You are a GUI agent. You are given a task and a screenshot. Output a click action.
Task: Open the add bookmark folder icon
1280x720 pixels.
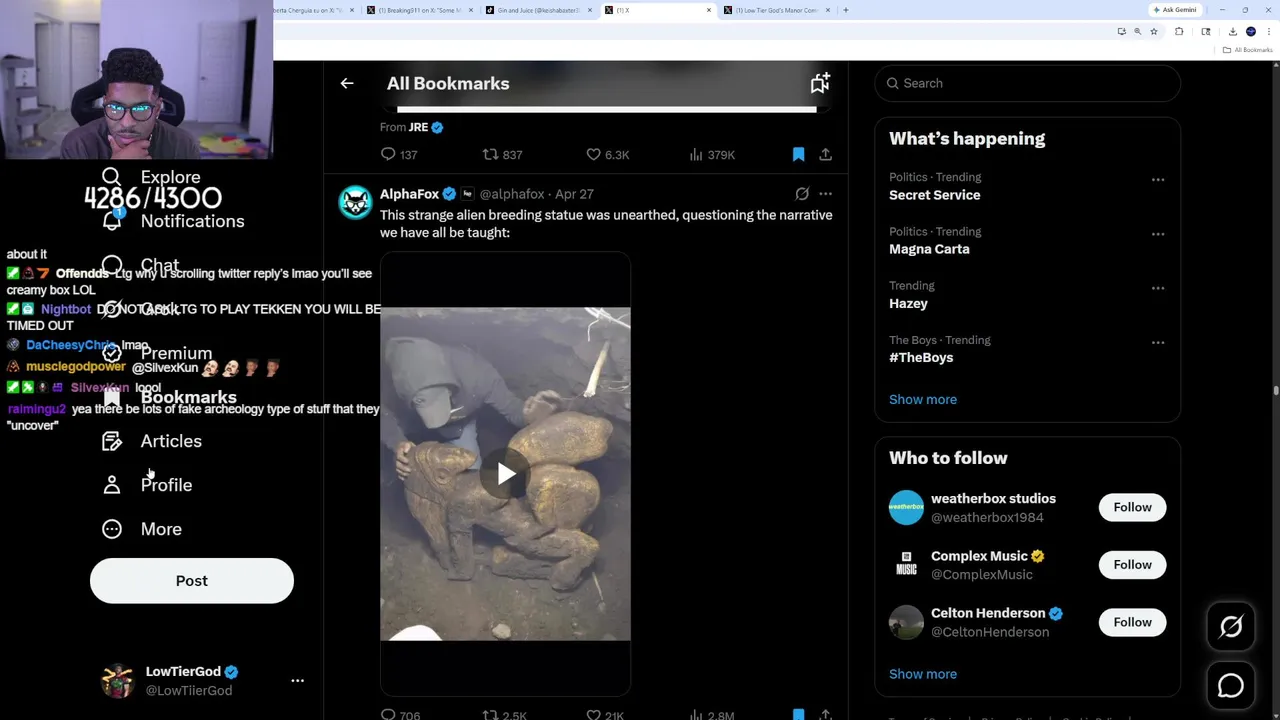820,83
